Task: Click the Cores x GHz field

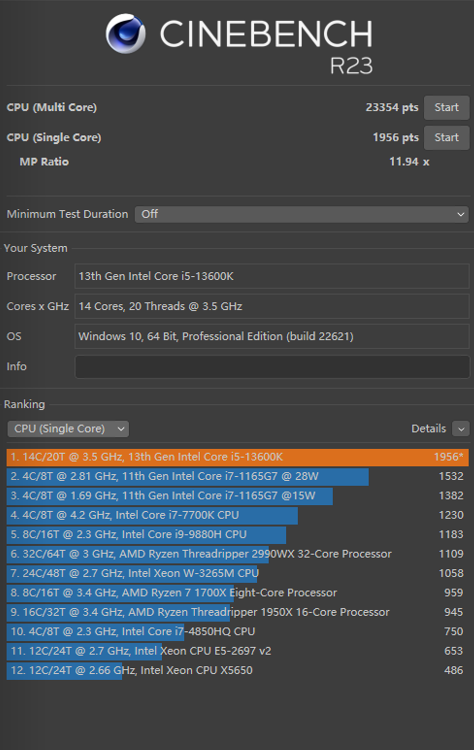Action: [x=272, y=307]
